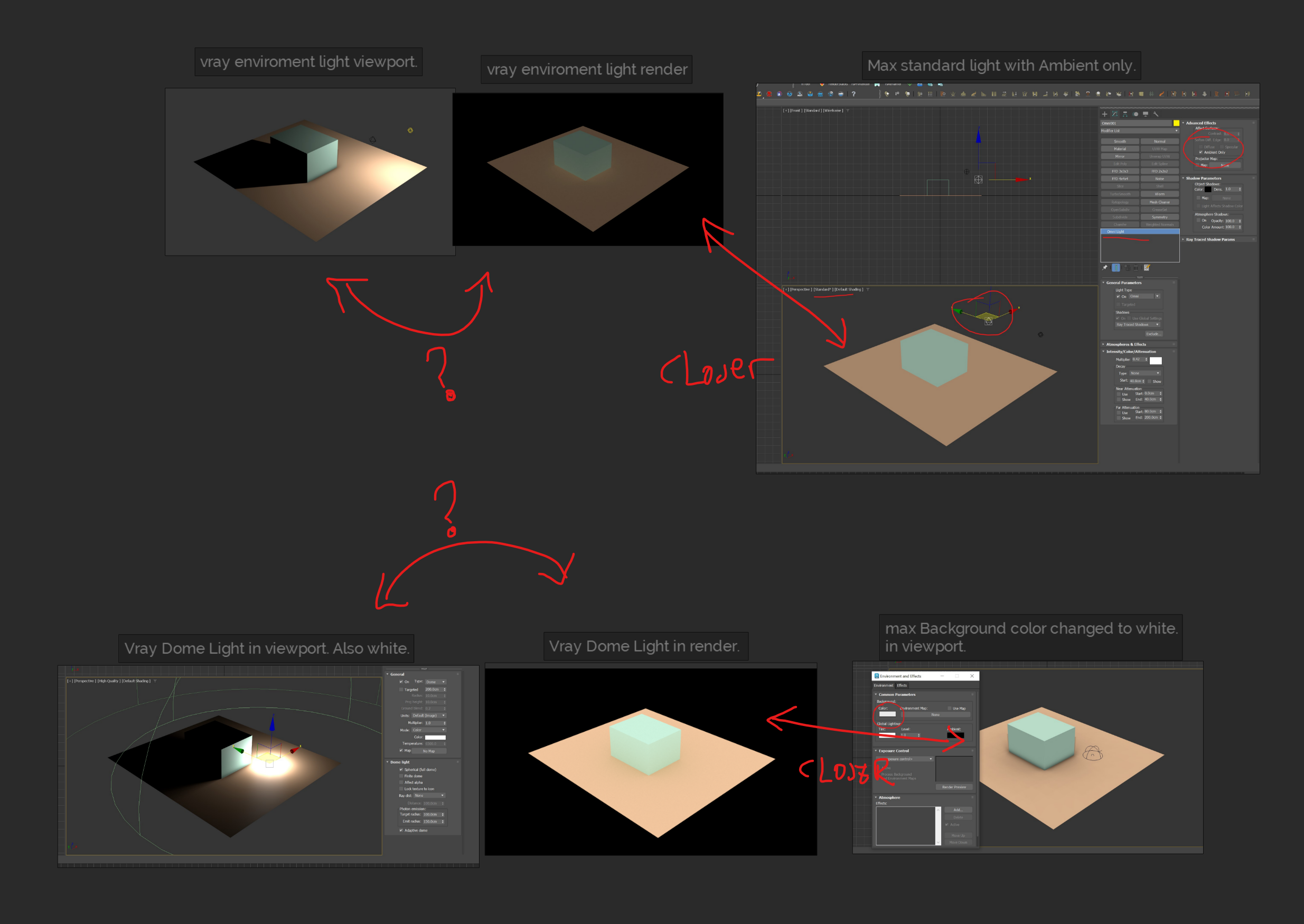Click the Render Preview button
This screenshot has width=1304, height=924.
coord(954,787)
